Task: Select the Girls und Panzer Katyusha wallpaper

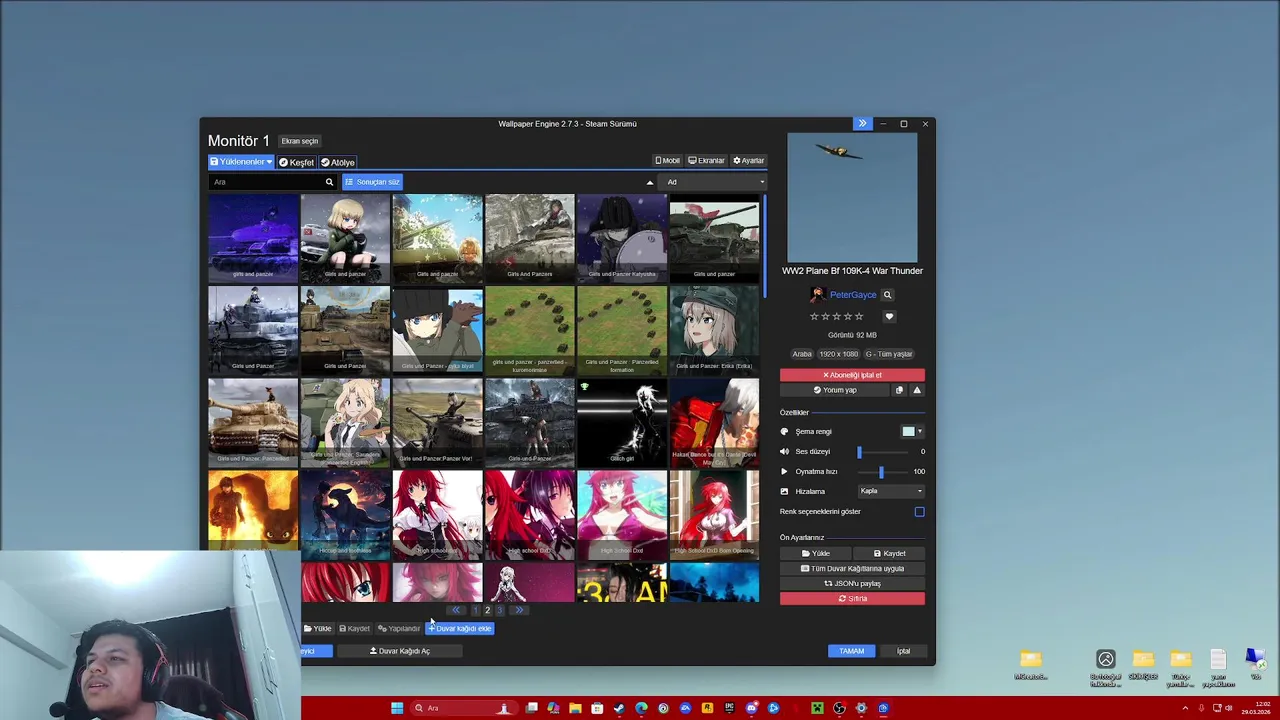Action: click(622, 238)
